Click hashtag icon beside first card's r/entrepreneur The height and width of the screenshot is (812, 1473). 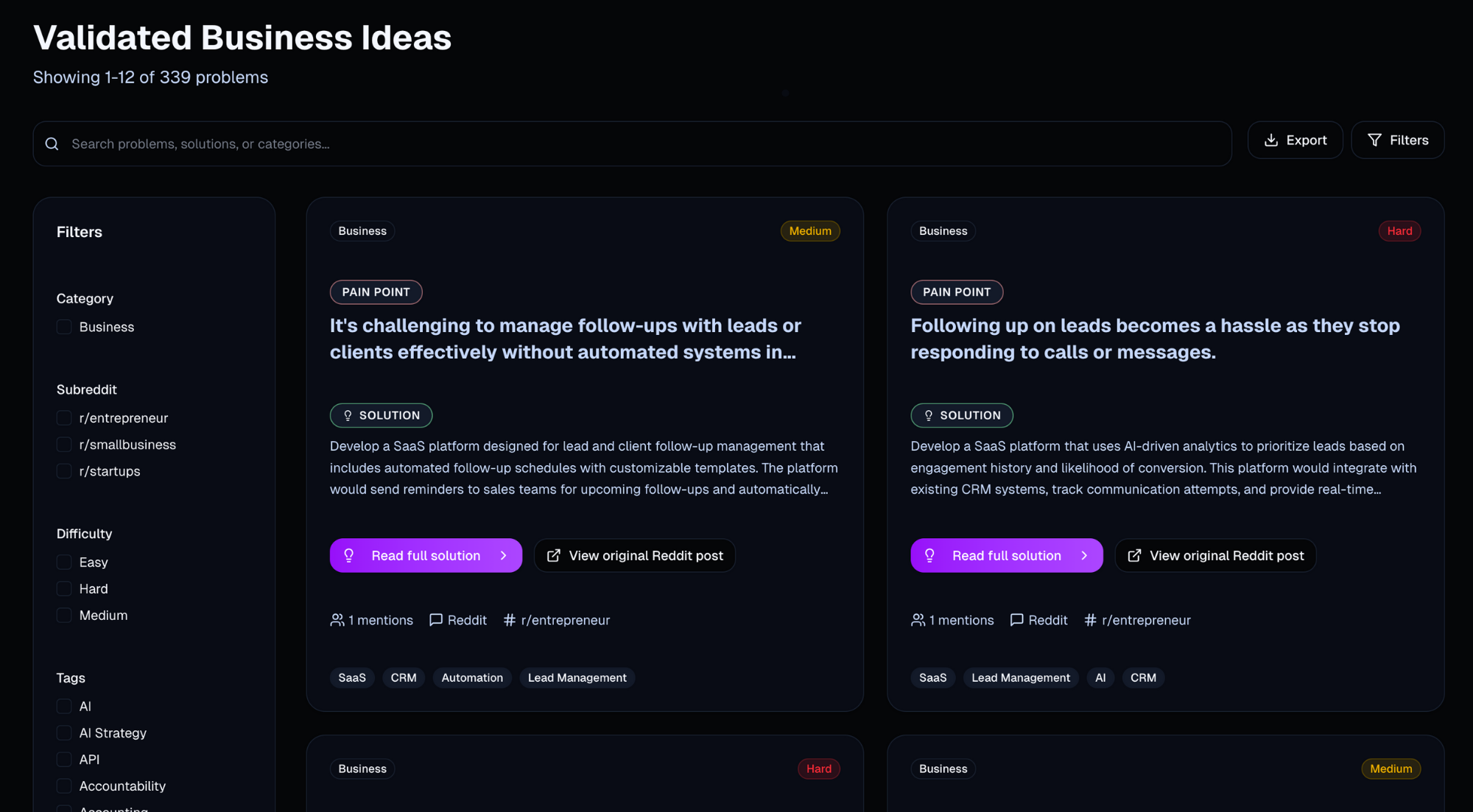509,620
